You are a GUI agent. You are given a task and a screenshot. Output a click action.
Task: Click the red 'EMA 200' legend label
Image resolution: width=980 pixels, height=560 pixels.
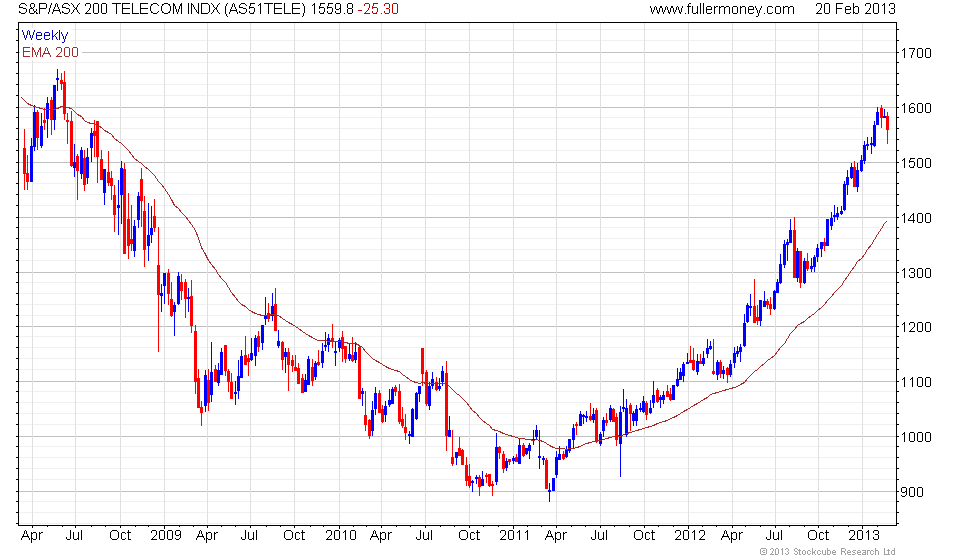tap(50, 52)
